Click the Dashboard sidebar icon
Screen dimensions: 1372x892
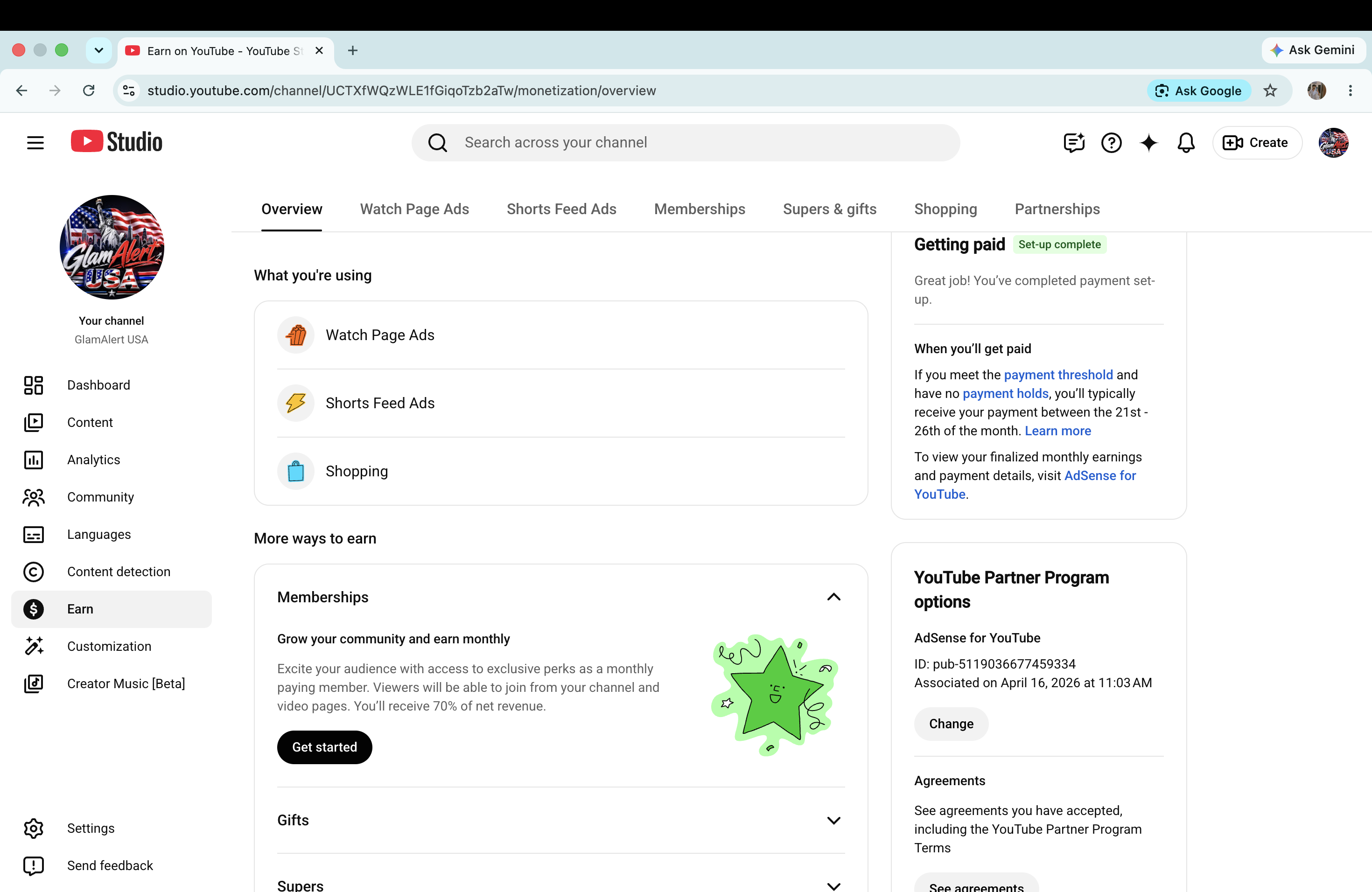click(x=34, y=385)
